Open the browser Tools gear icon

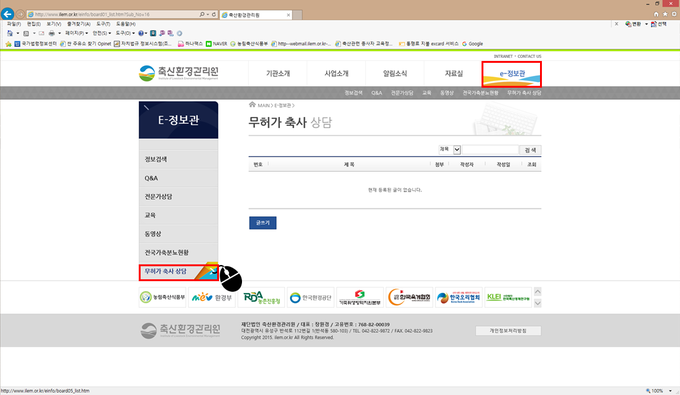tap(673, 14)
